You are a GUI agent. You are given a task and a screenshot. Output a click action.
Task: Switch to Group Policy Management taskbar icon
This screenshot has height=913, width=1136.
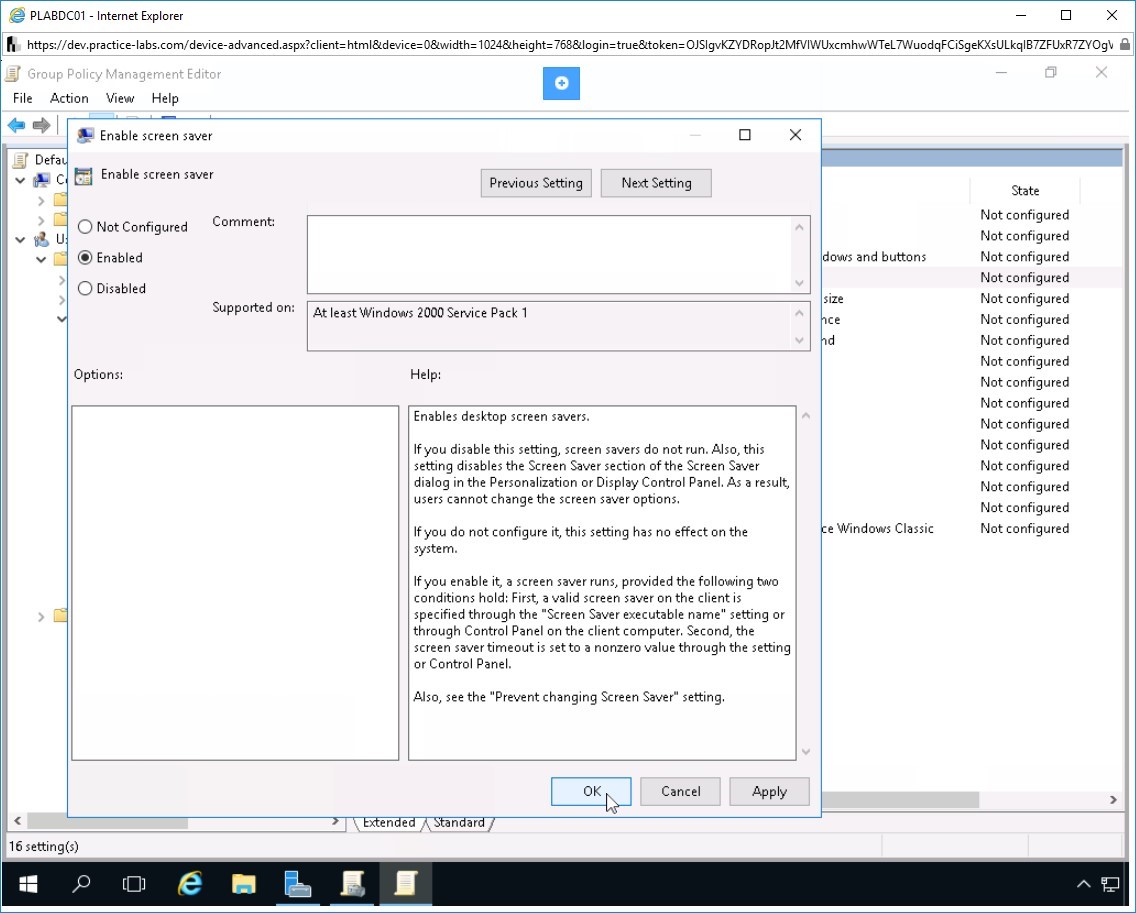pyautogui.click(x=352, y=883)
